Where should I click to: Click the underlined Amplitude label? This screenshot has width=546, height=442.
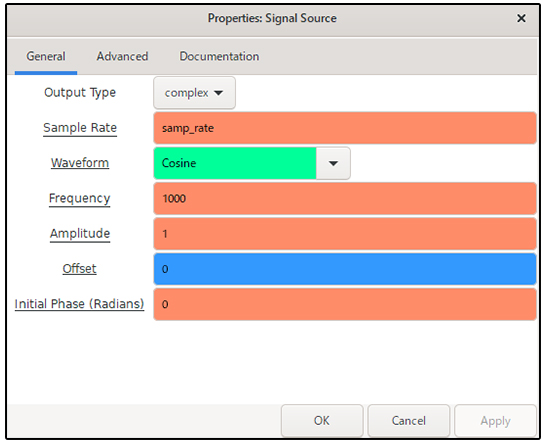(x=80, y=233)
